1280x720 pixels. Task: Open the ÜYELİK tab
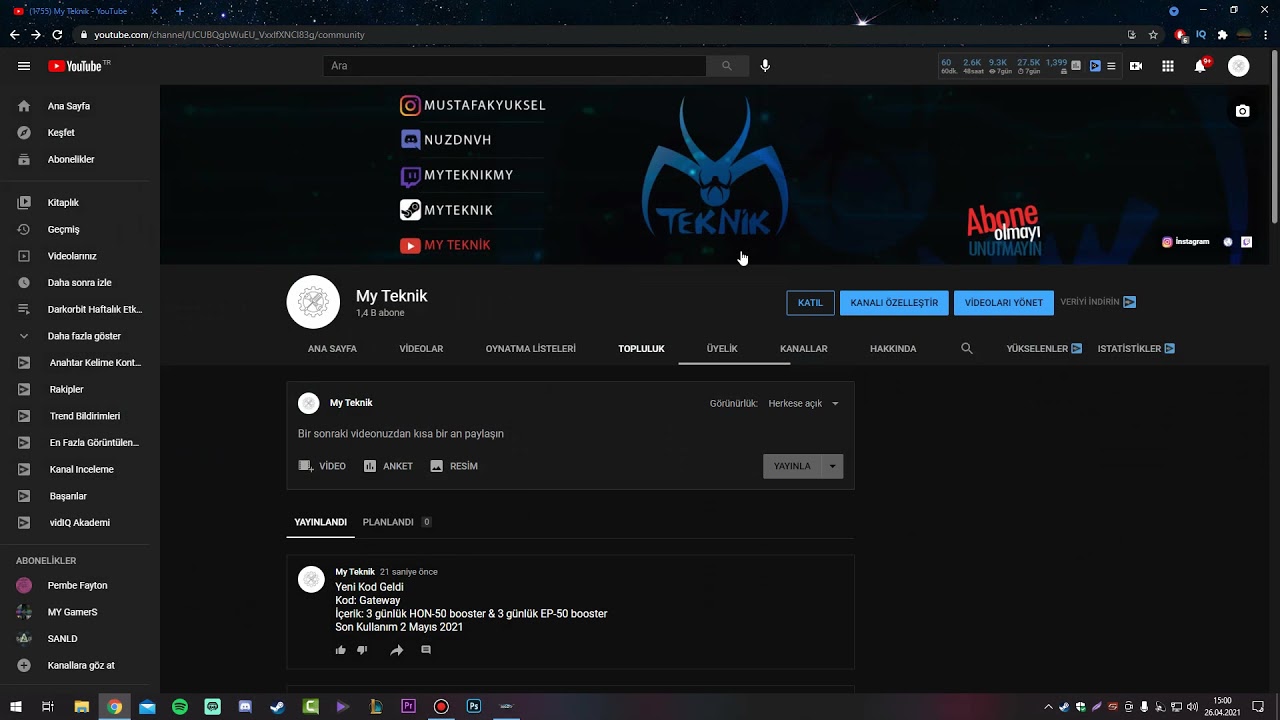[x=722, y=349]
